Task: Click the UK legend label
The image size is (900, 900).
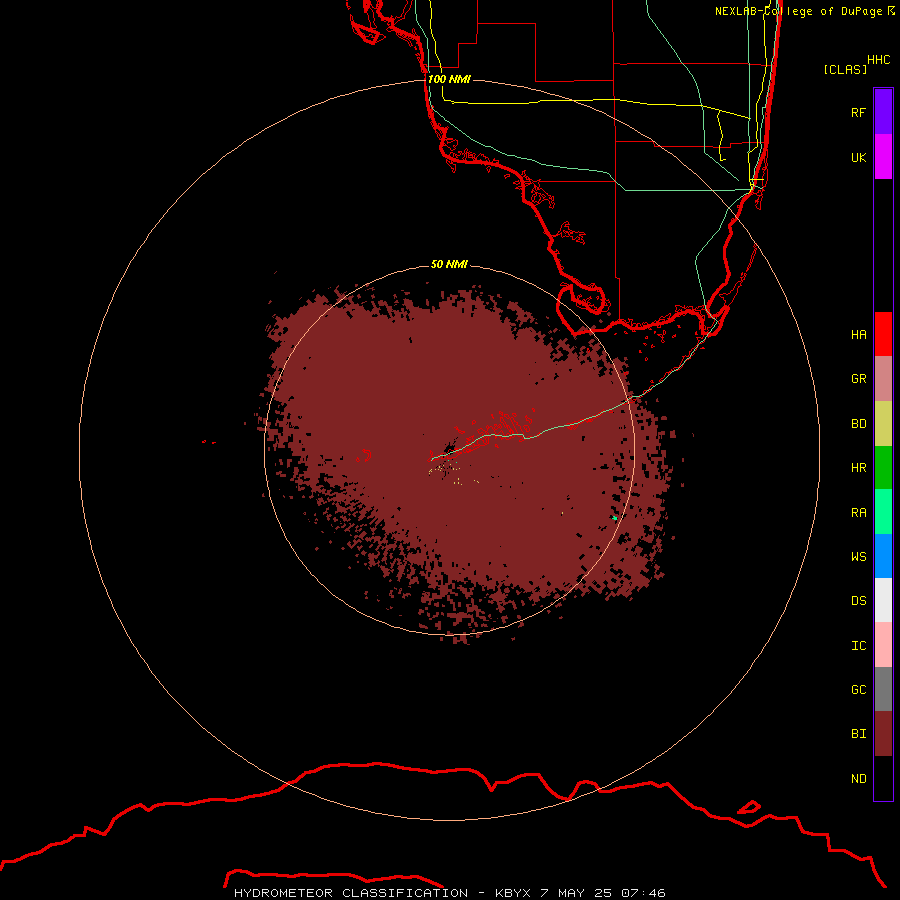Action: (858, 157)
